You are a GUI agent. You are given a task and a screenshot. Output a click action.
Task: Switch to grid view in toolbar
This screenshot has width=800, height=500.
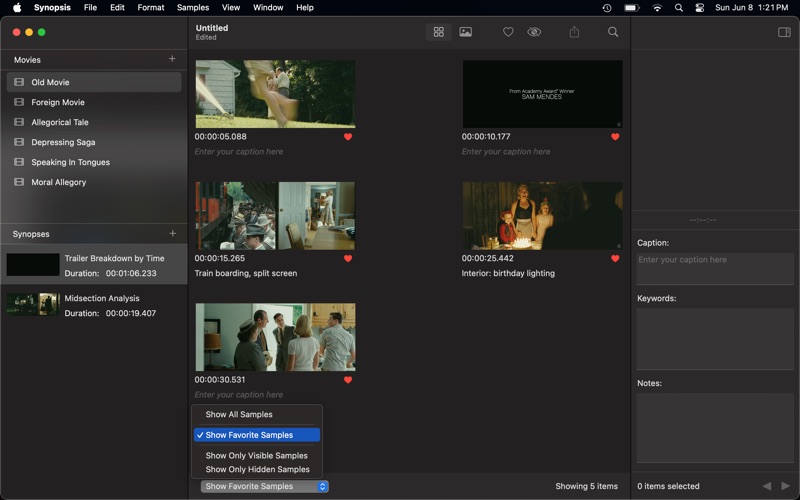[438, 32]
